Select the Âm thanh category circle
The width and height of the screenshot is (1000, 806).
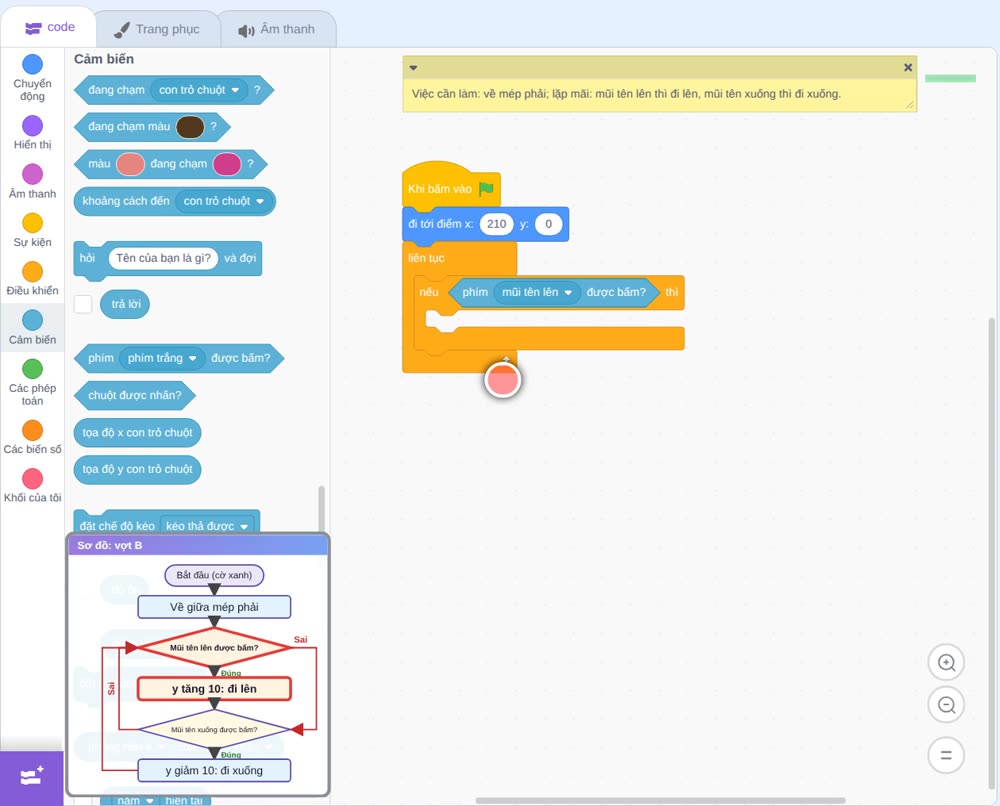[33, 174]
